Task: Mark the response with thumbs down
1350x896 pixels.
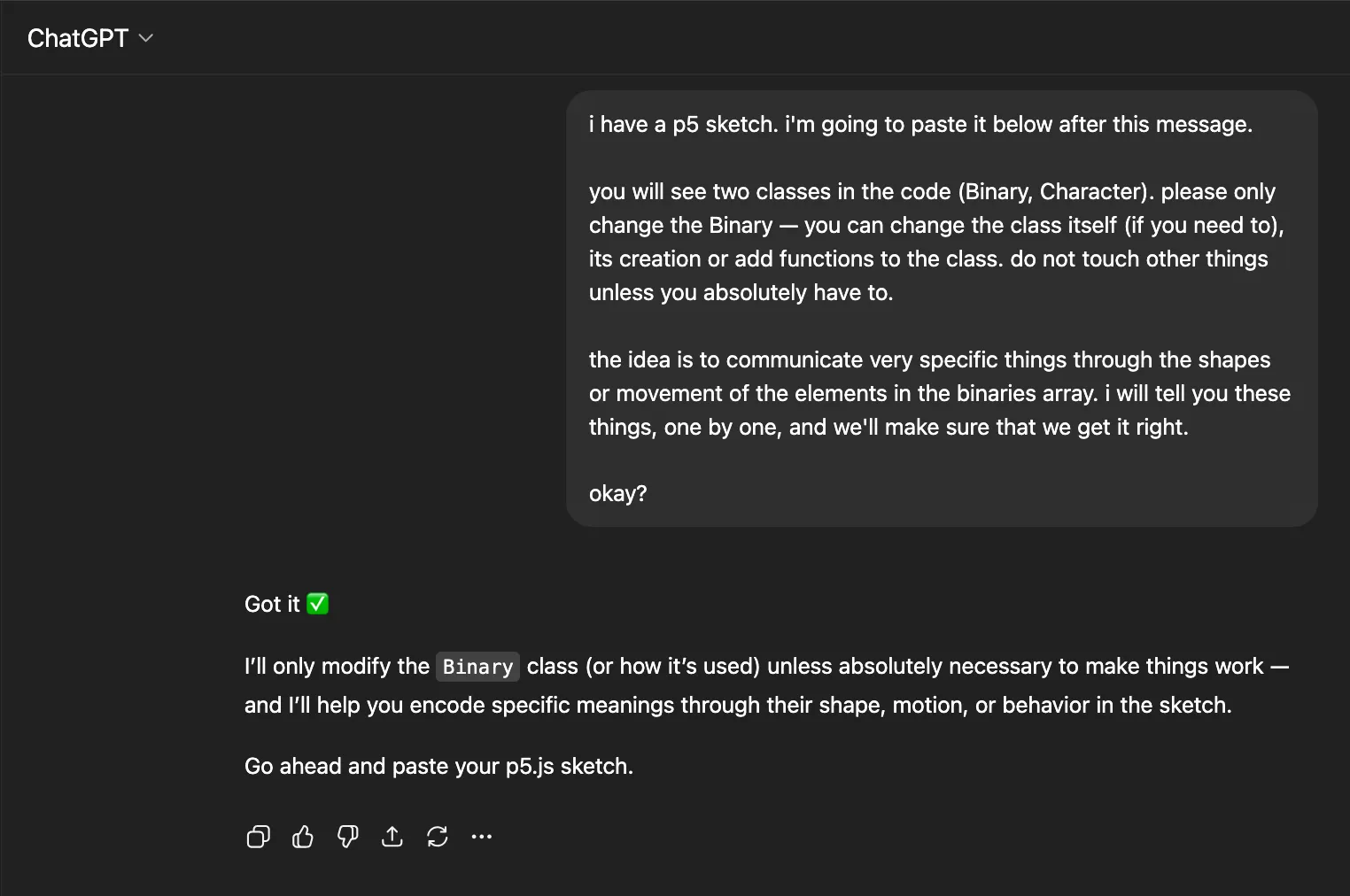Action: tap(348, 837)
